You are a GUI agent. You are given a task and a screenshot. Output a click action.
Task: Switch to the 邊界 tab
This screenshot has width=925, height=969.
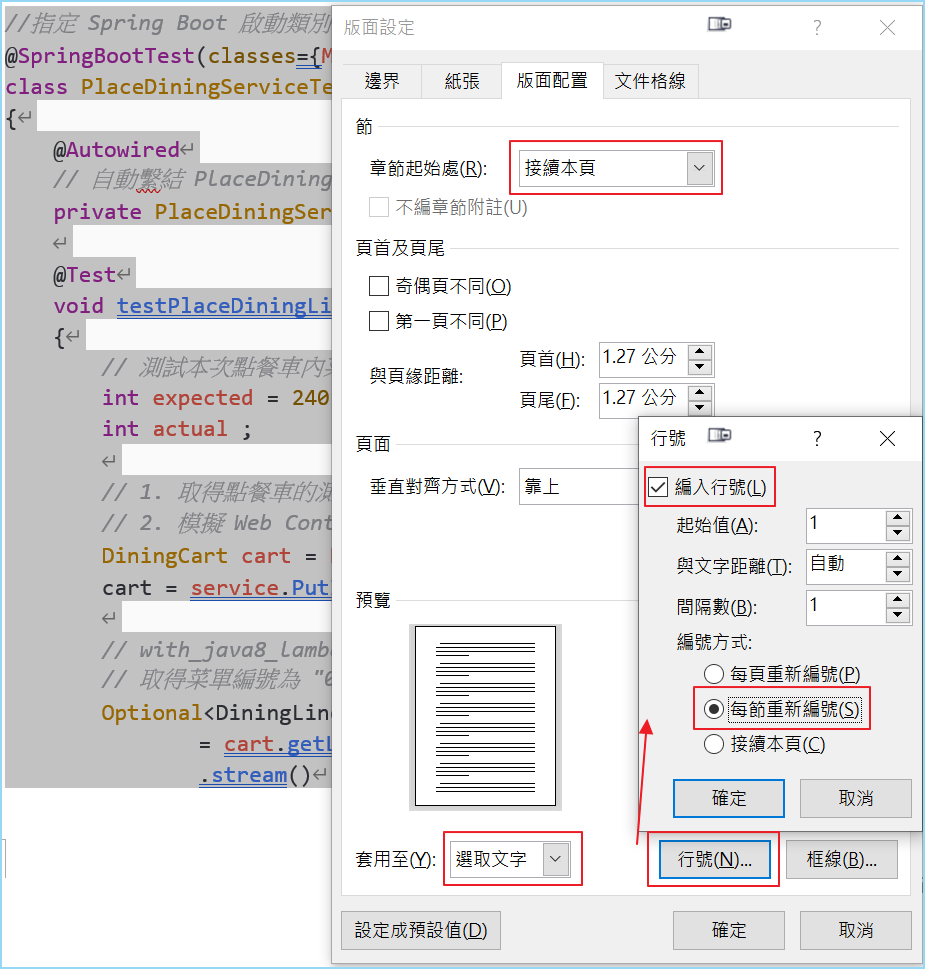(x=382, y=81)
